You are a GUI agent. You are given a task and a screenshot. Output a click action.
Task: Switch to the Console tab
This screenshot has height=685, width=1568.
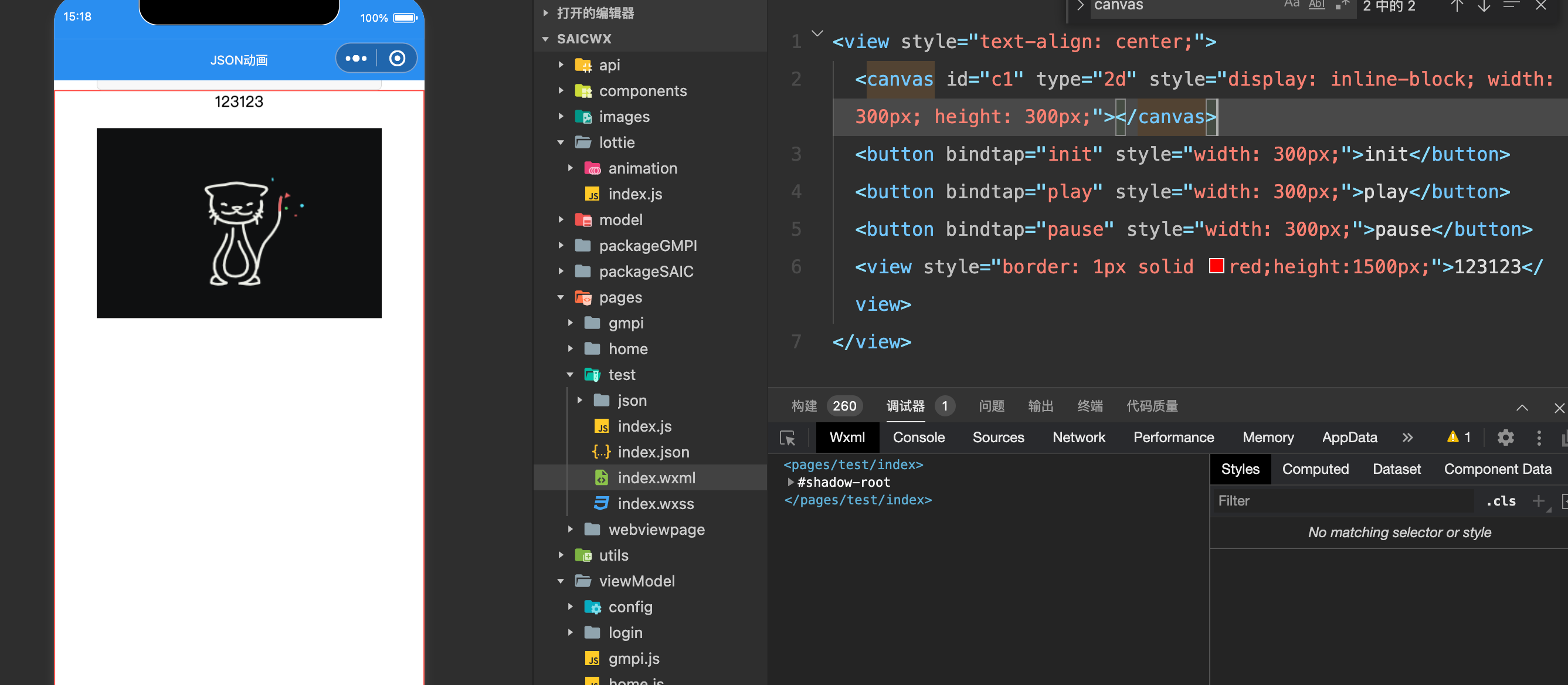coord(918,438)
